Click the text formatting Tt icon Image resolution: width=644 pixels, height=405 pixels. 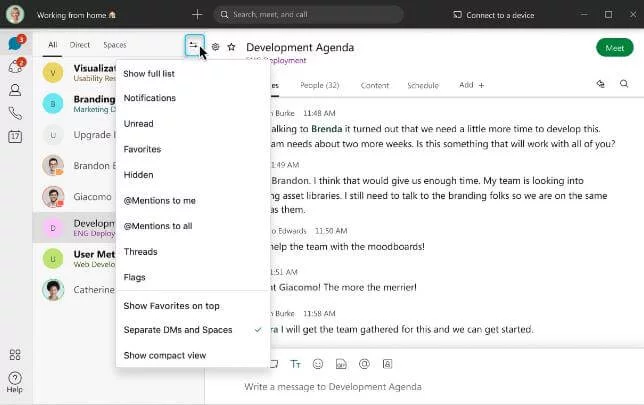coord(296,364)
